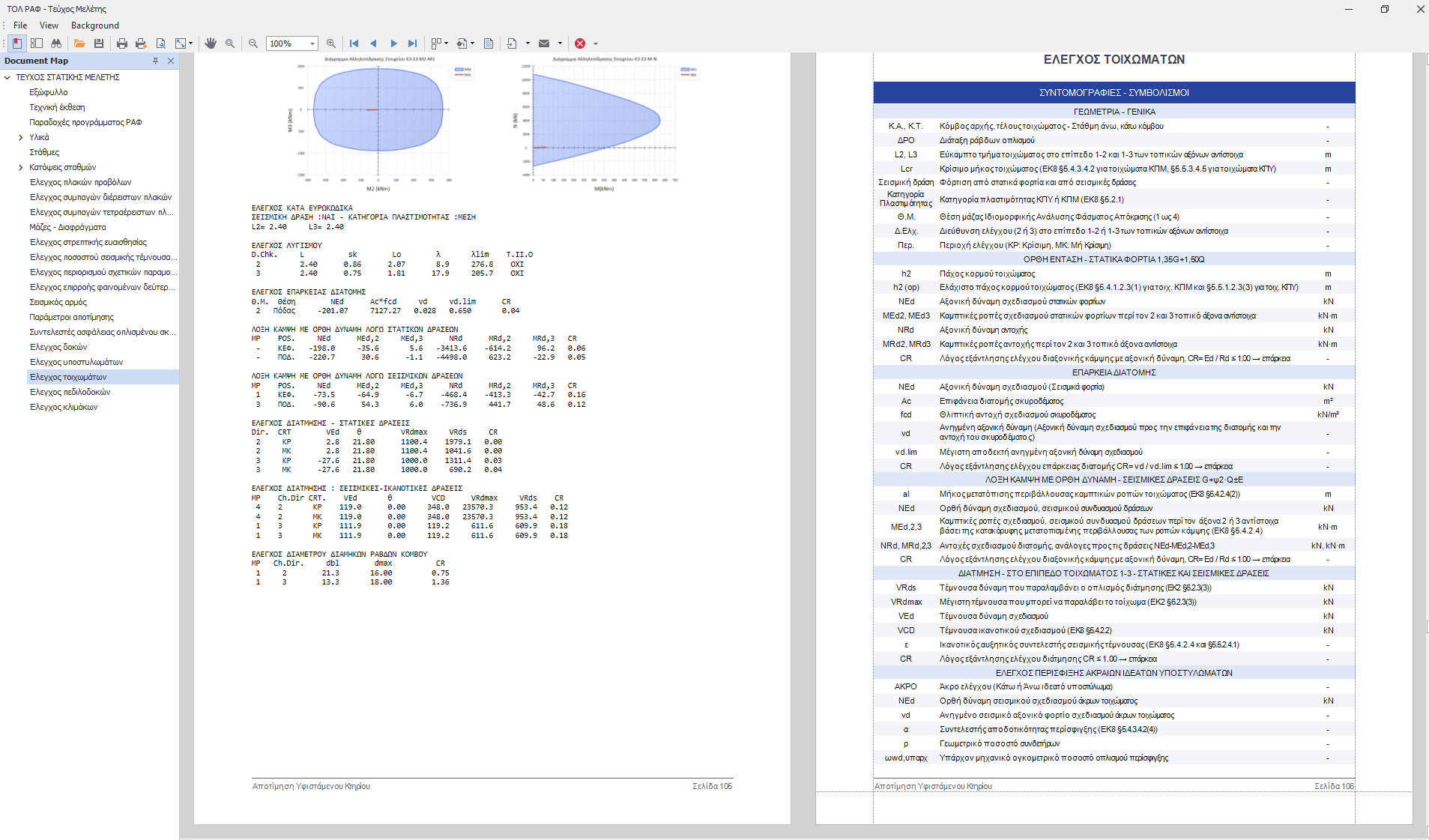Open the Background menu
1429x840 pixels.
tap(94, 25)
